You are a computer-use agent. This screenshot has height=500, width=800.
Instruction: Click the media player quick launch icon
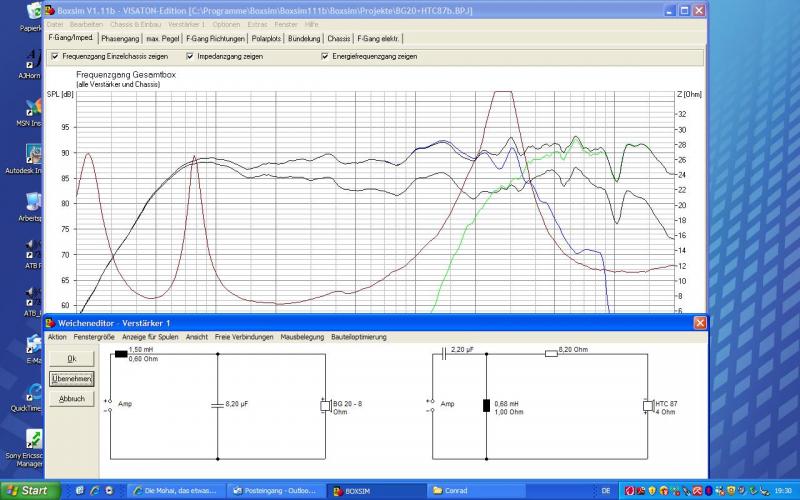click(x=109, y=490)
